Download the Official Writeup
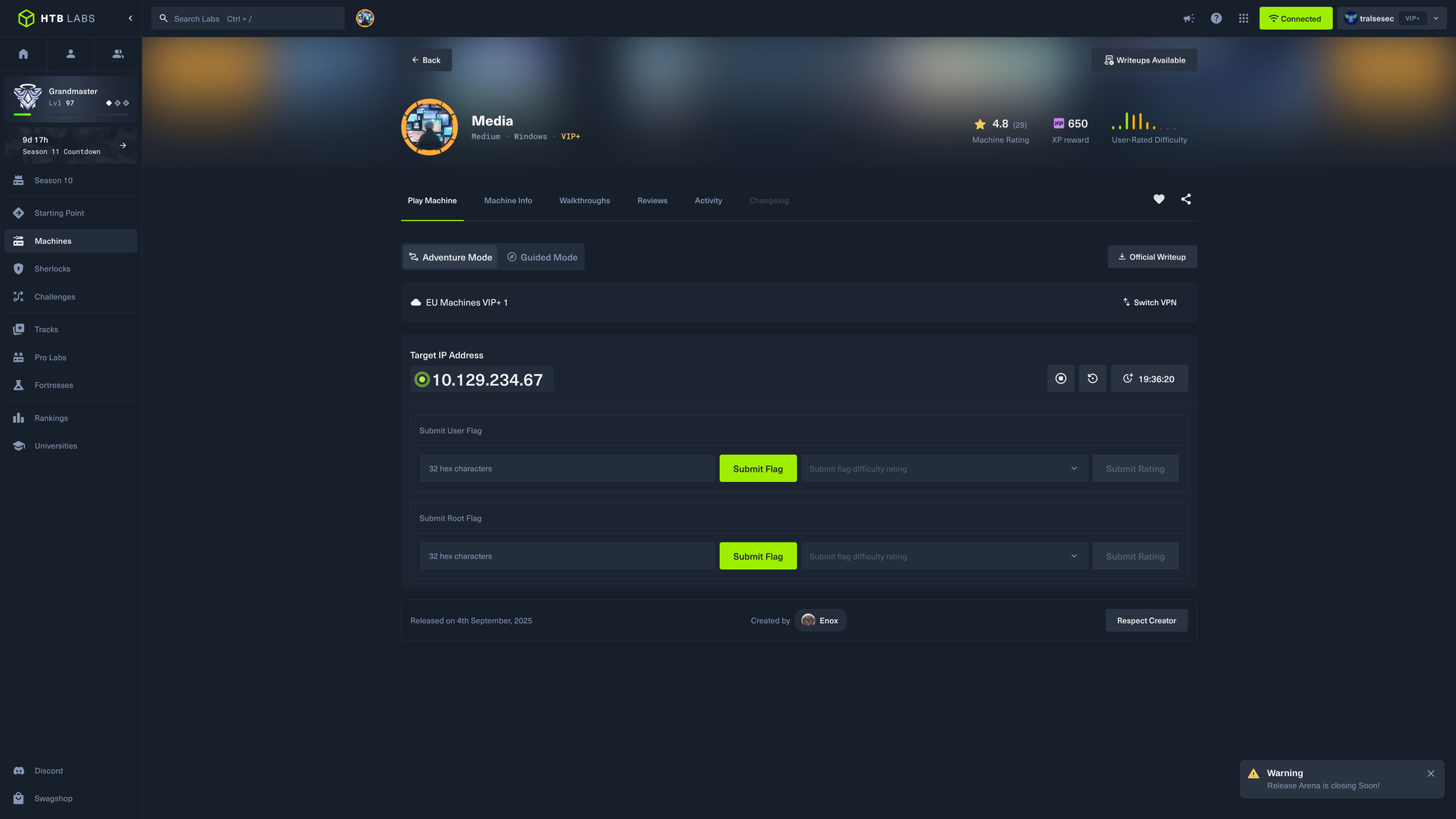The width and height of the screenshot is (1456, 819). pos(1152,257)
